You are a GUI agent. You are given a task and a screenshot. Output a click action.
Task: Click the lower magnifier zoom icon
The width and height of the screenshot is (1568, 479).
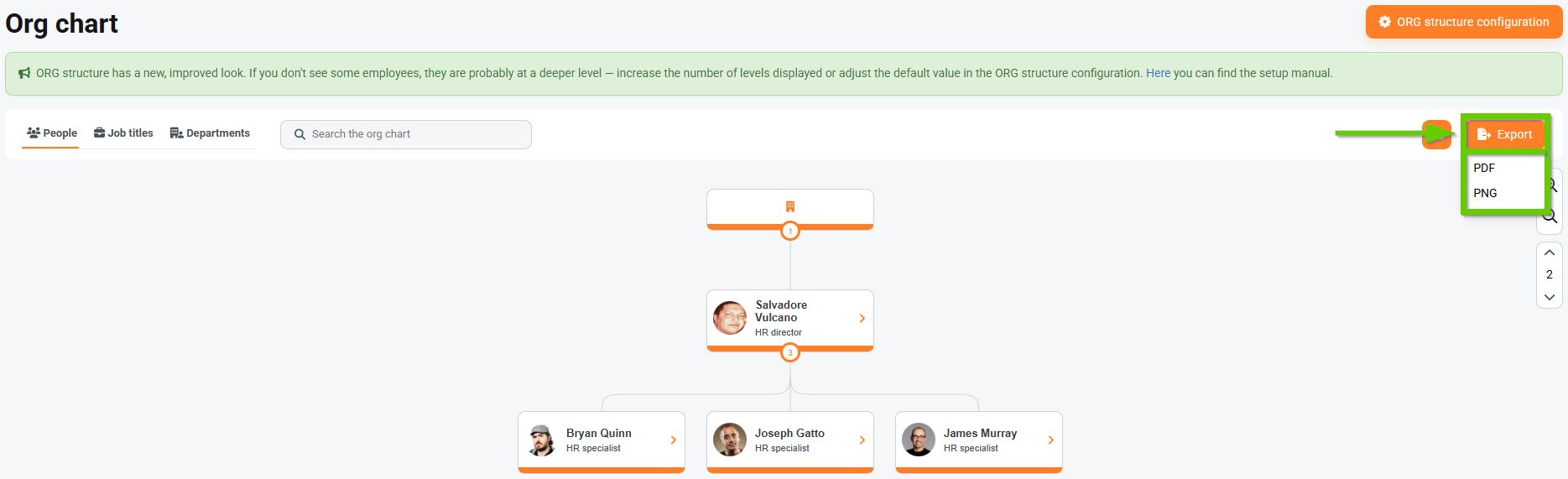1550,217
